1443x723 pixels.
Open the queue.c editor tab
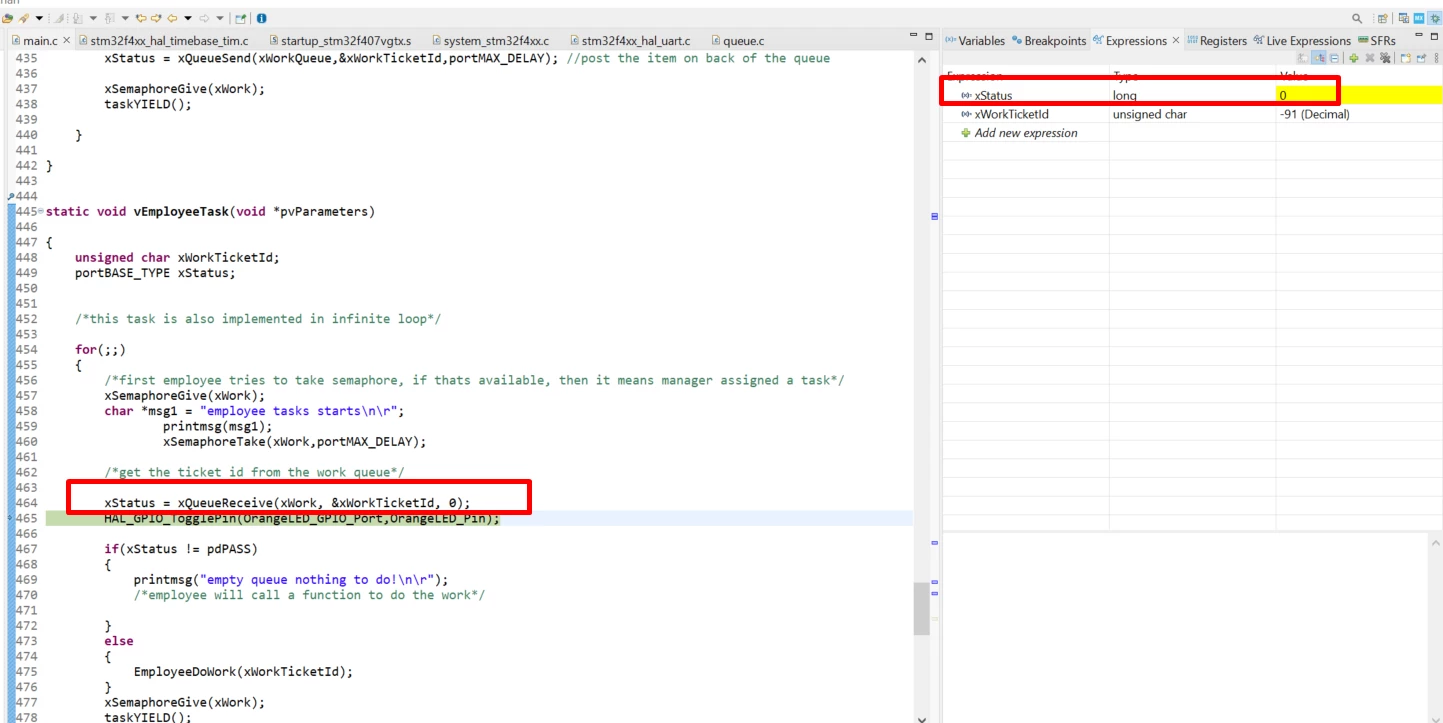tap(737, 41)
